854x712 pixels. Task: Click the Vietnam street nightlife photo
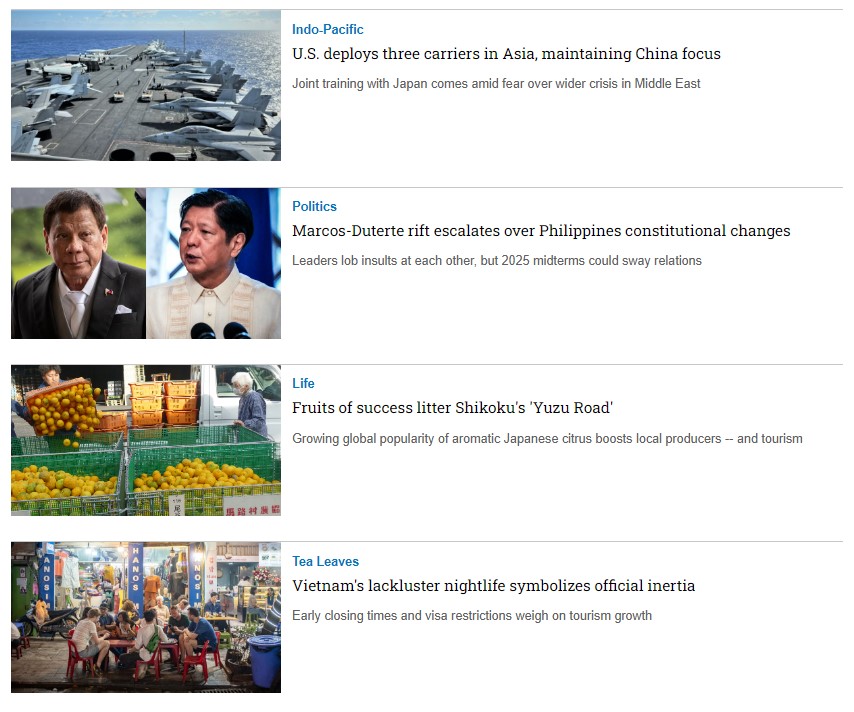click(146, 617)
